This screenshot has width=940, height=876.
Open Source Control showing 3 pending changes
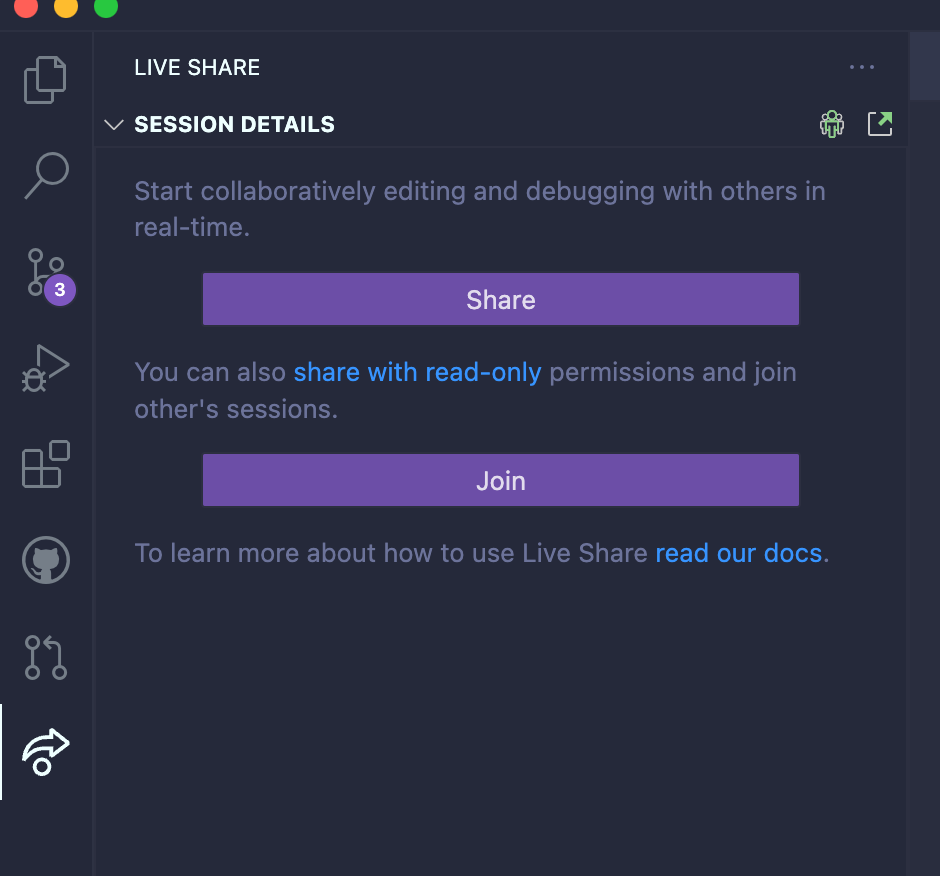pos(45,270)
